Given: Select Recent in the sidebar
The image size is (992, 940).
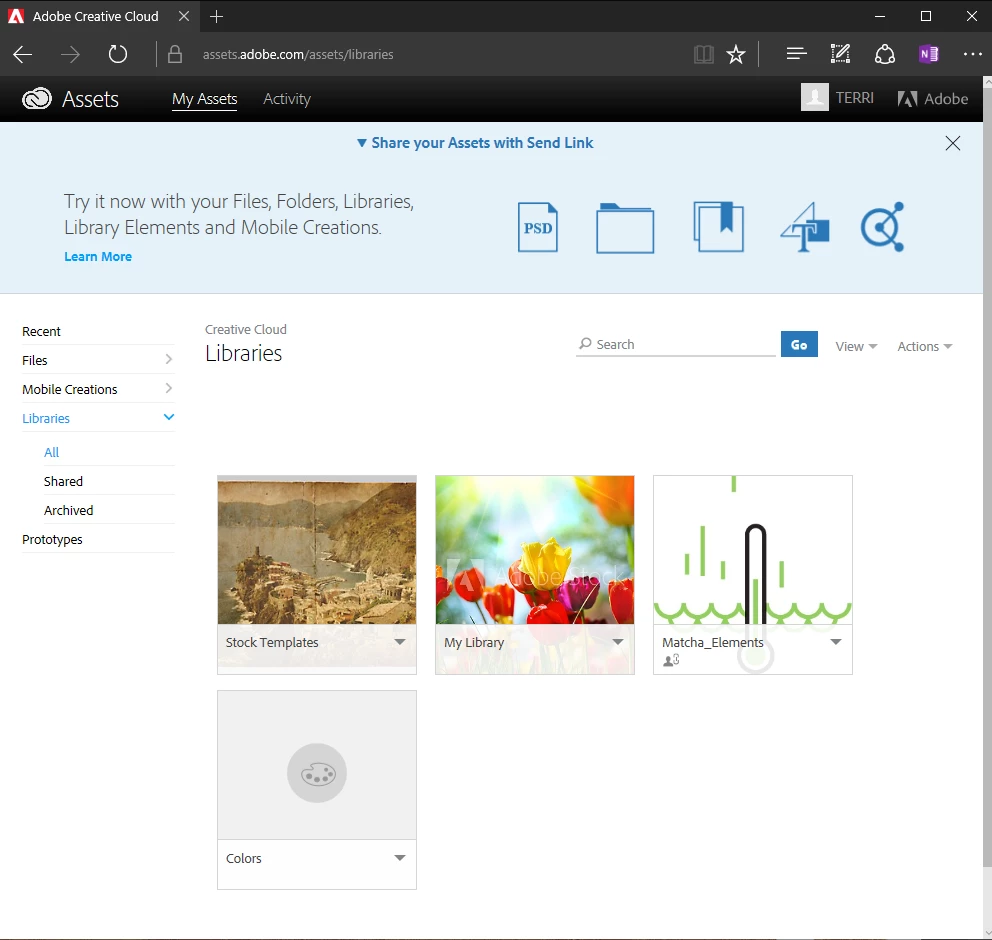Looking at the screenshot, I should pyautogui.click(x=98, y=331).
